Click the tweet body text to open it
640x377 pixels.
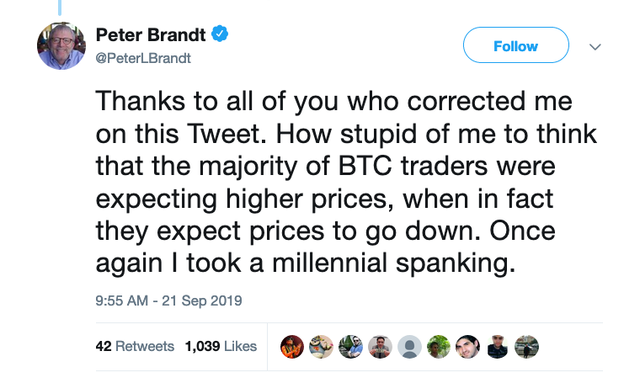tap(346, 182)
